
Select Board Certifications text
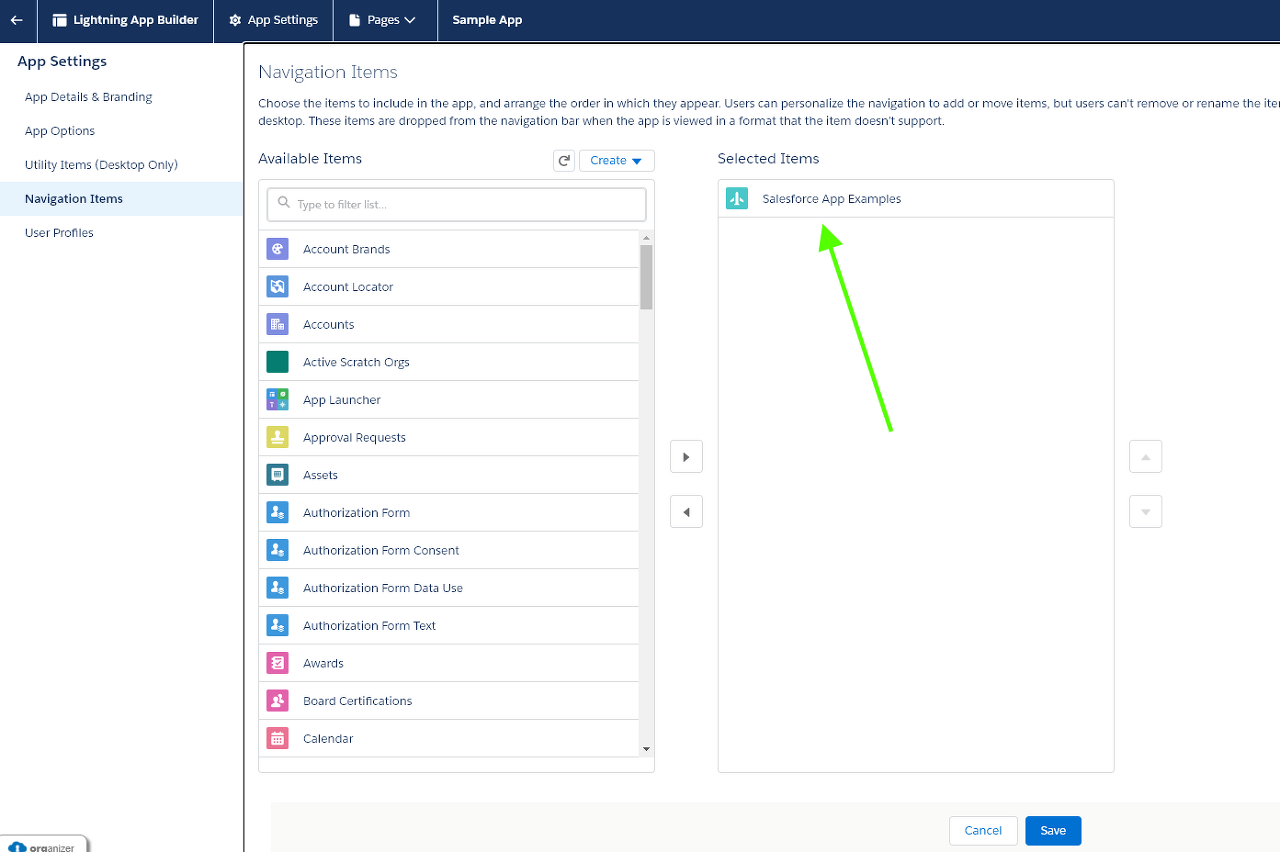pos(357,701)
